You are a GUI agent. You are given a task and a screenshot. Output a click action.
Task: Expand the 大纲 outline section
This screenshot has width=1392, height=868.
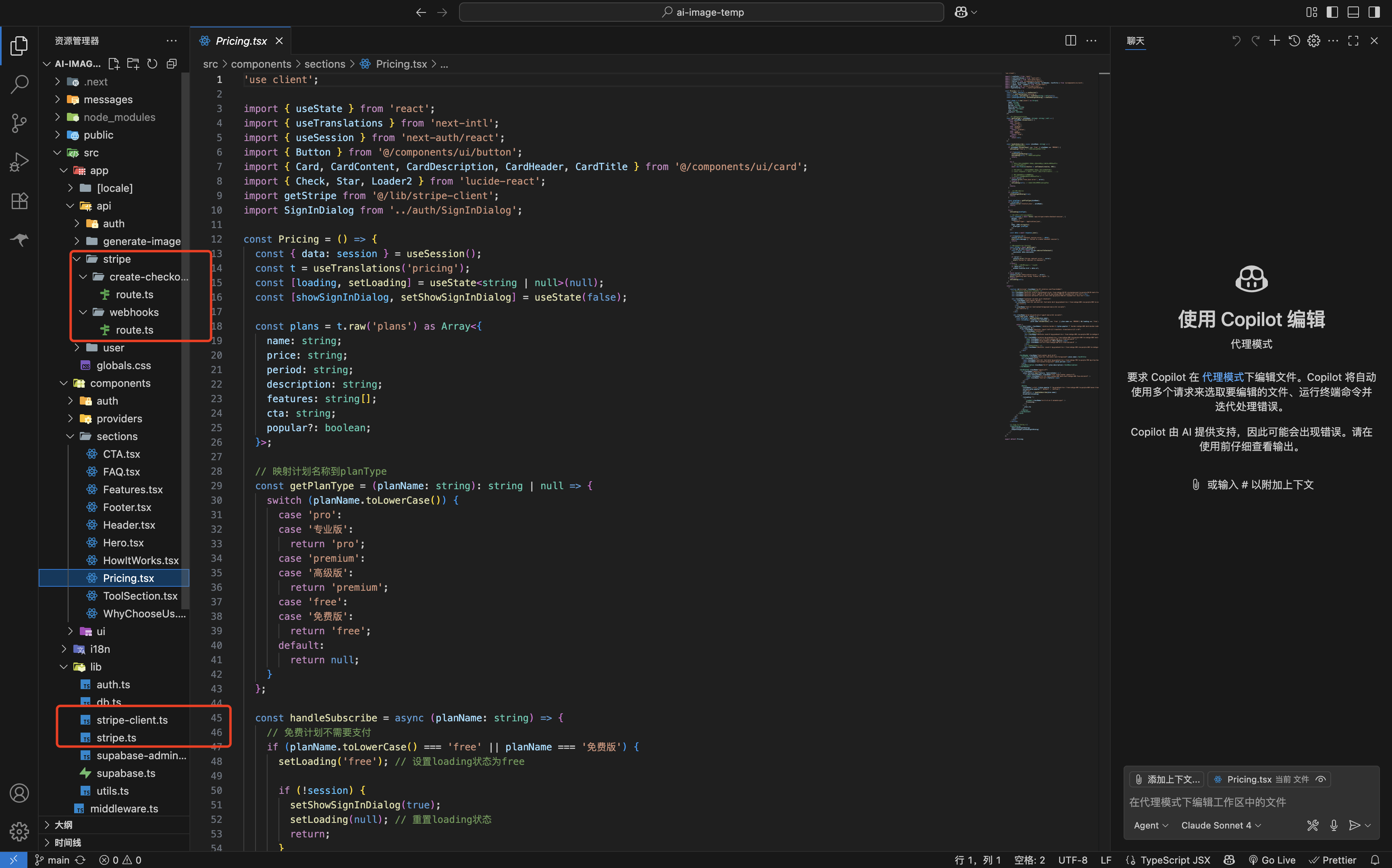(114, 825)
